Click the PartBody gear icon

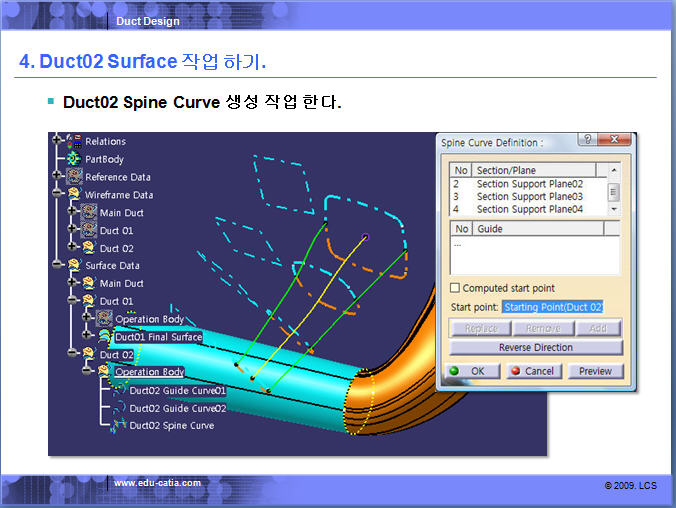(75, 159)
